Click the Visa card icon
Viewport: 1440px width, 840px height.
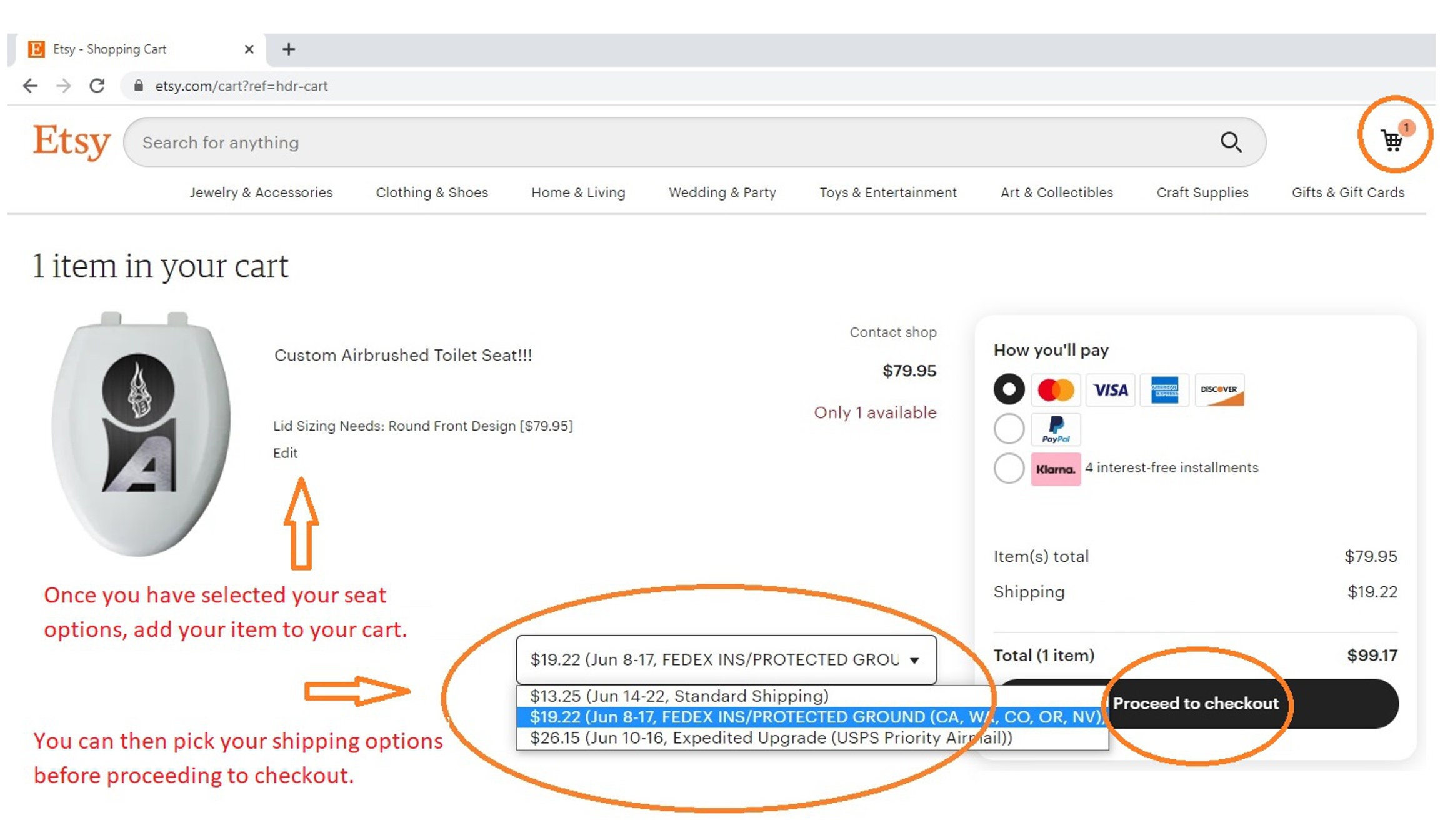tap(1110, 390)
